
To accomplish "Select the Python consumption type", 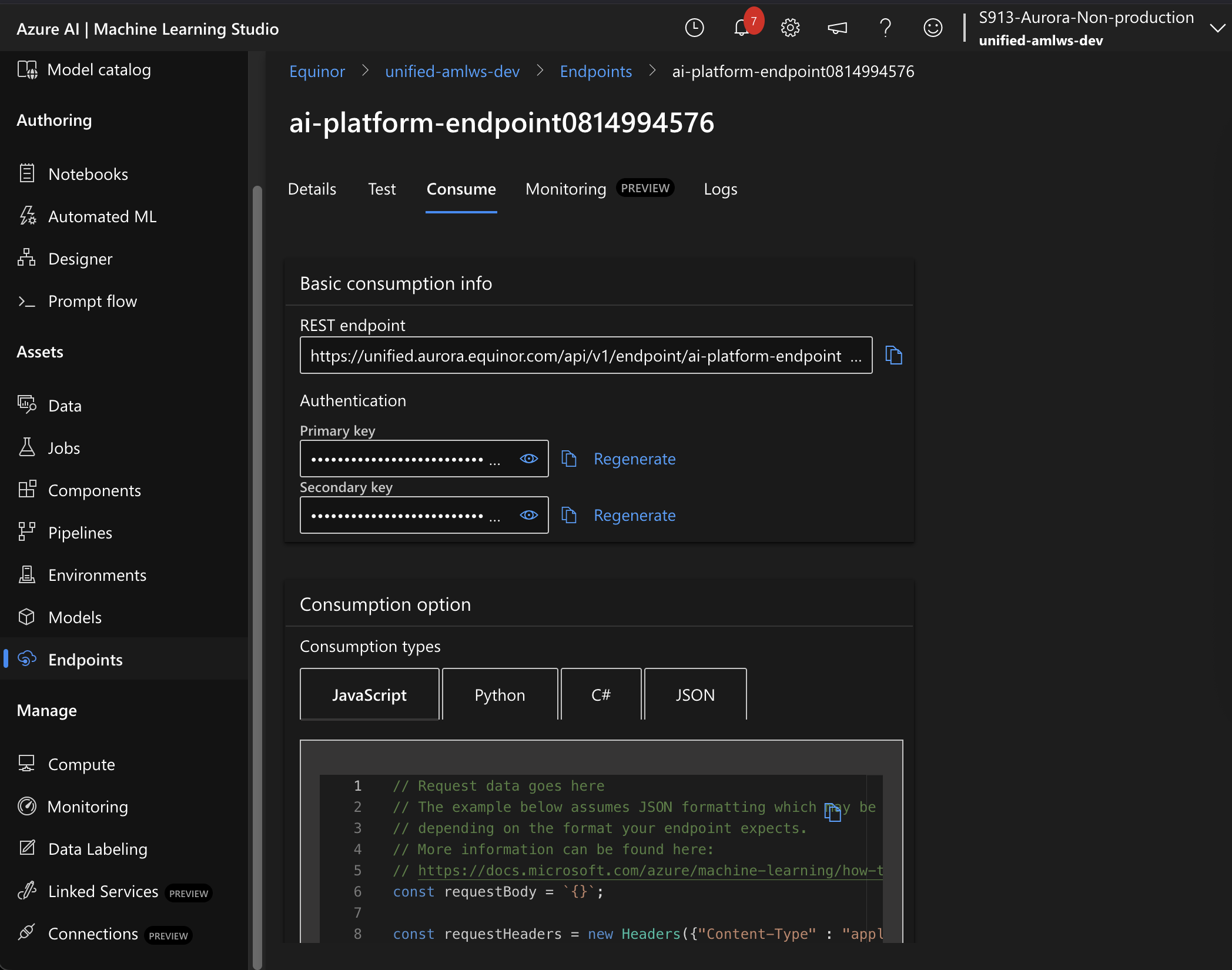I will click(500, 695).
